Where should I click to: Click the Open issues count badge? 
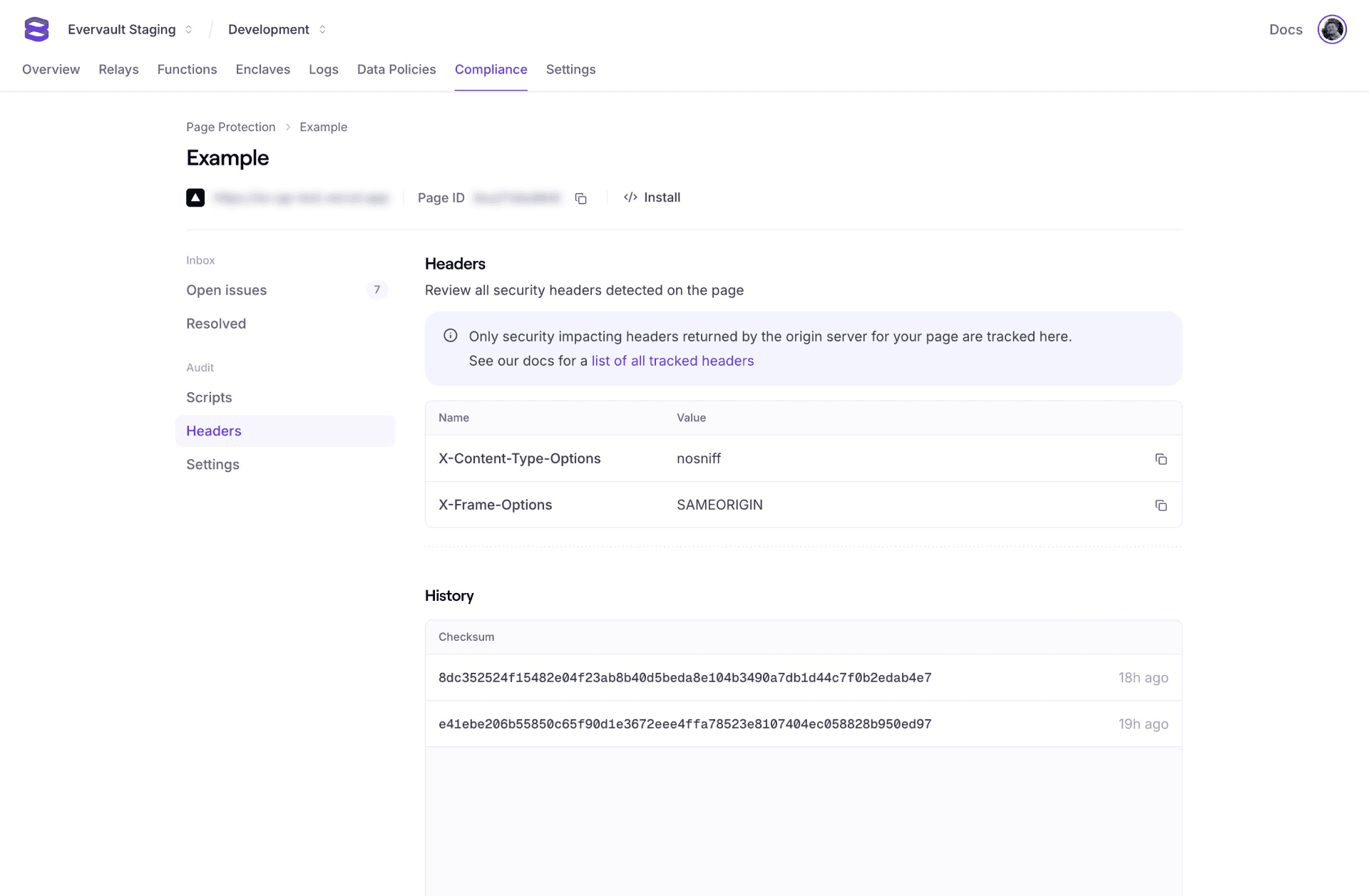(376, 290)
